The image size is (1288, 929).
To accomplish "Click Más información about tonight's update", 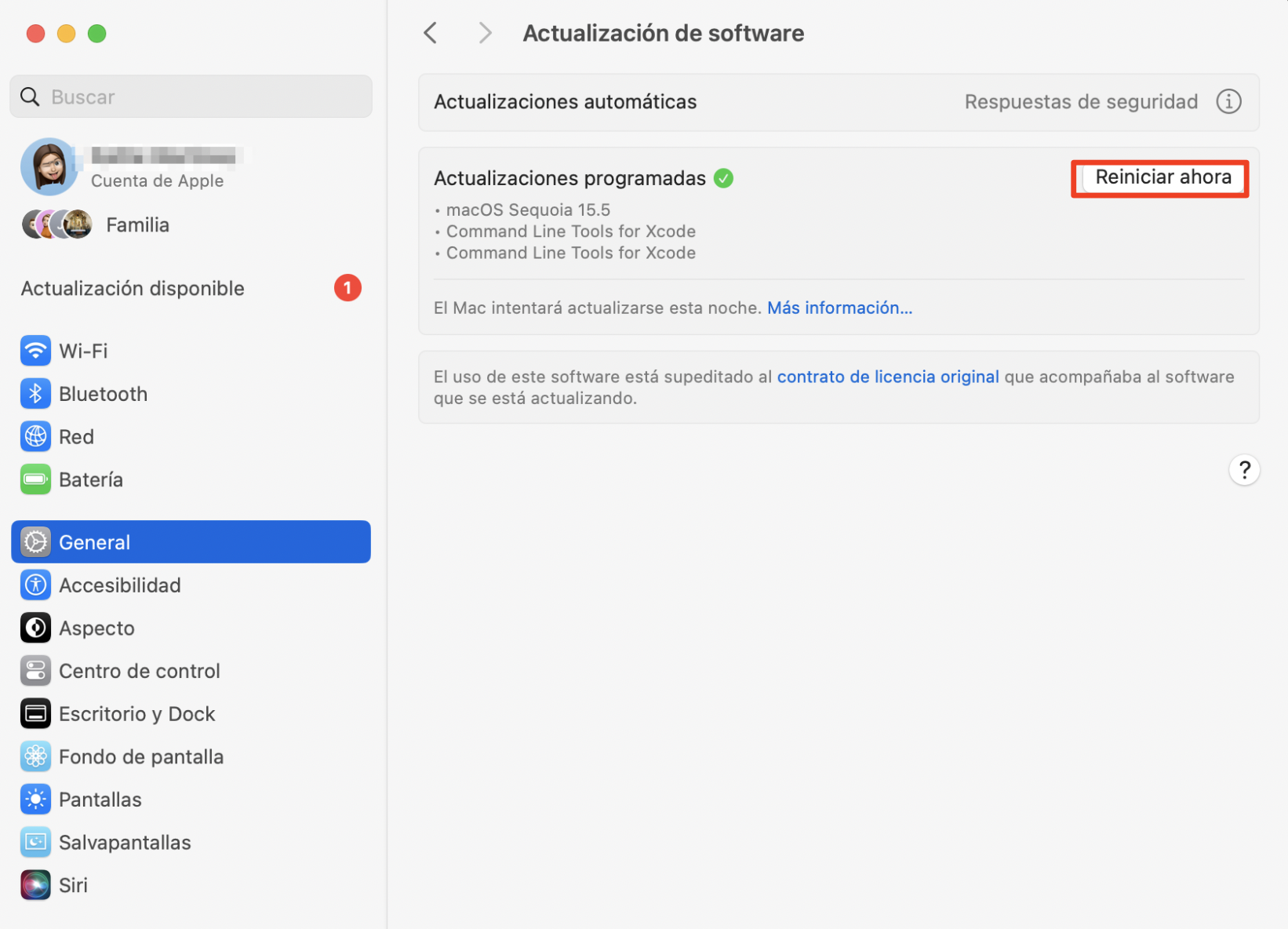I will pos(839,307).
